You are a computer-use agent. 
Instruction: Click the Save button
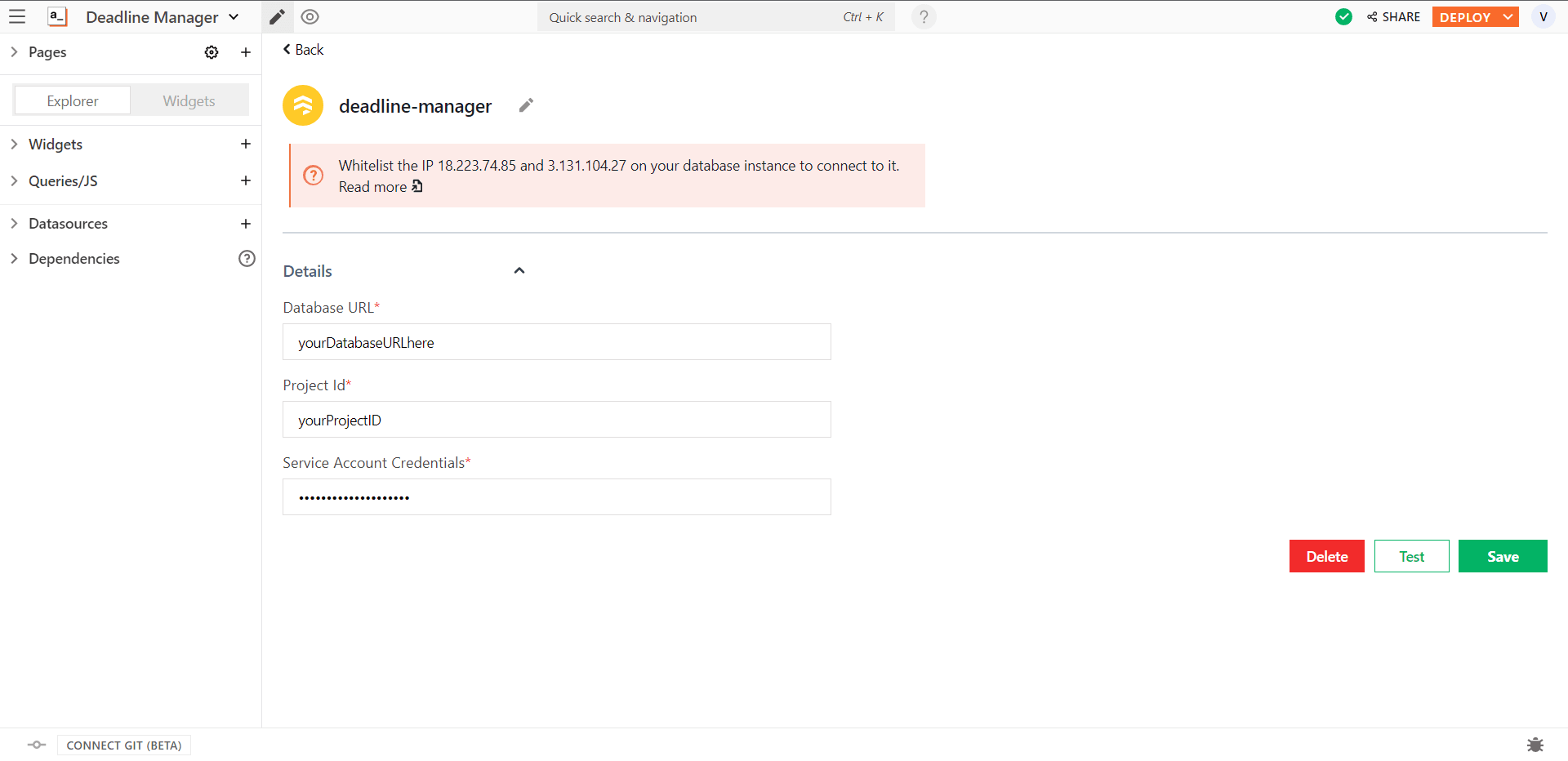click(x=1502, y=556)
